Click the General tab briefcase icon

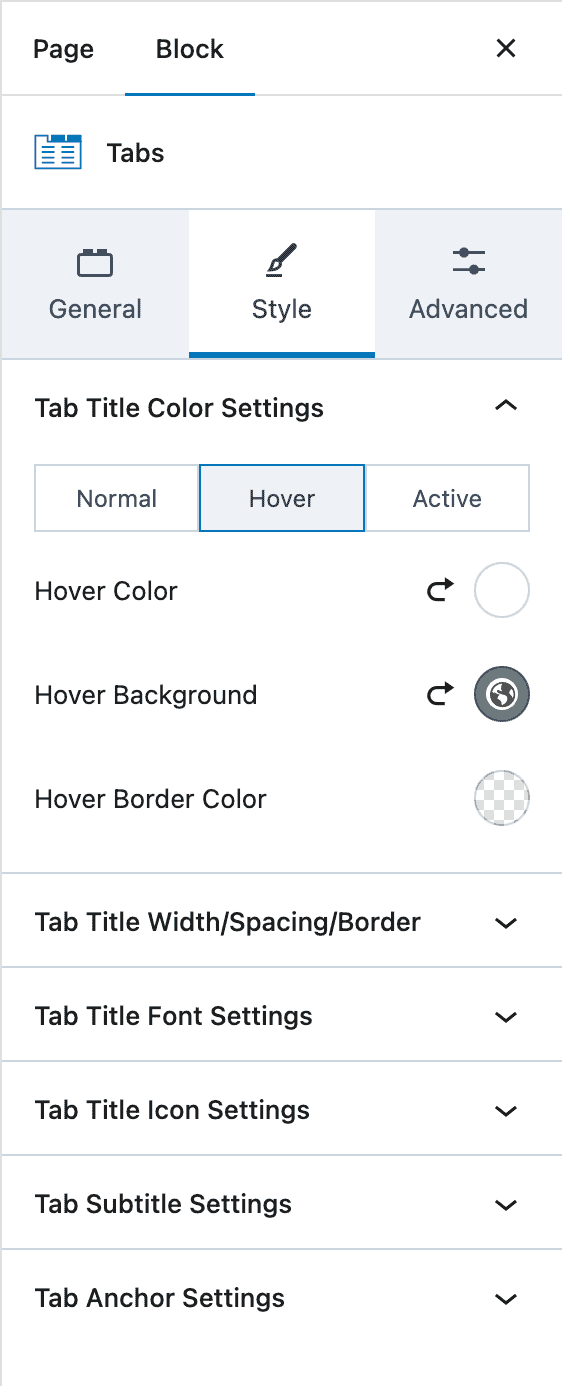[x=95, y=263]
